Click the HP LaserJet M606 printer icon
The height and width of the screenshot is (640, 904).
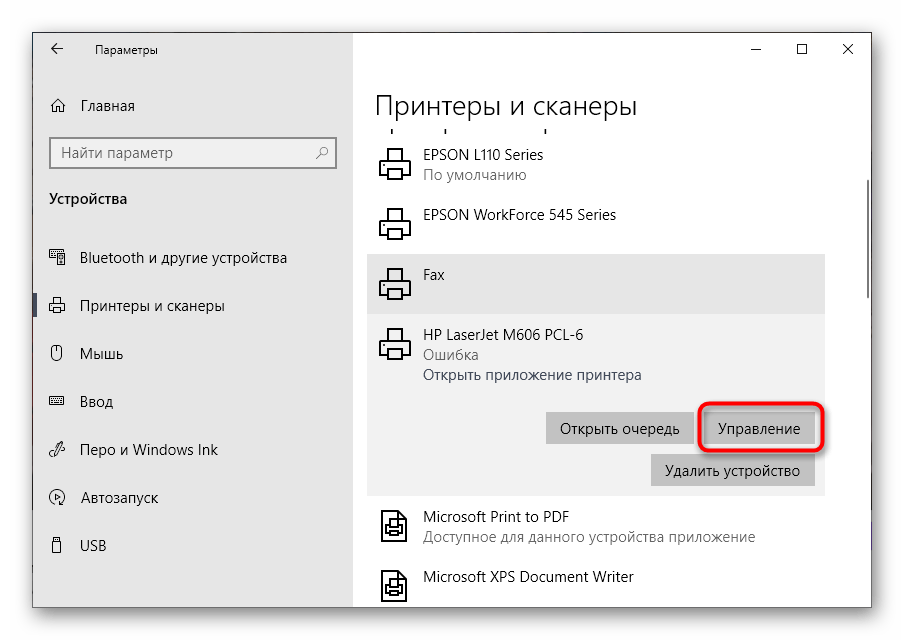[x=395, y=345]
